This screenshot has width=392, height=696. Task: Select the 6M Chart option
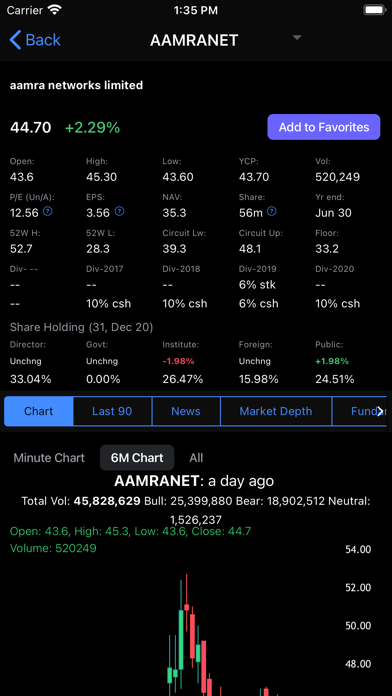point(137,458)
